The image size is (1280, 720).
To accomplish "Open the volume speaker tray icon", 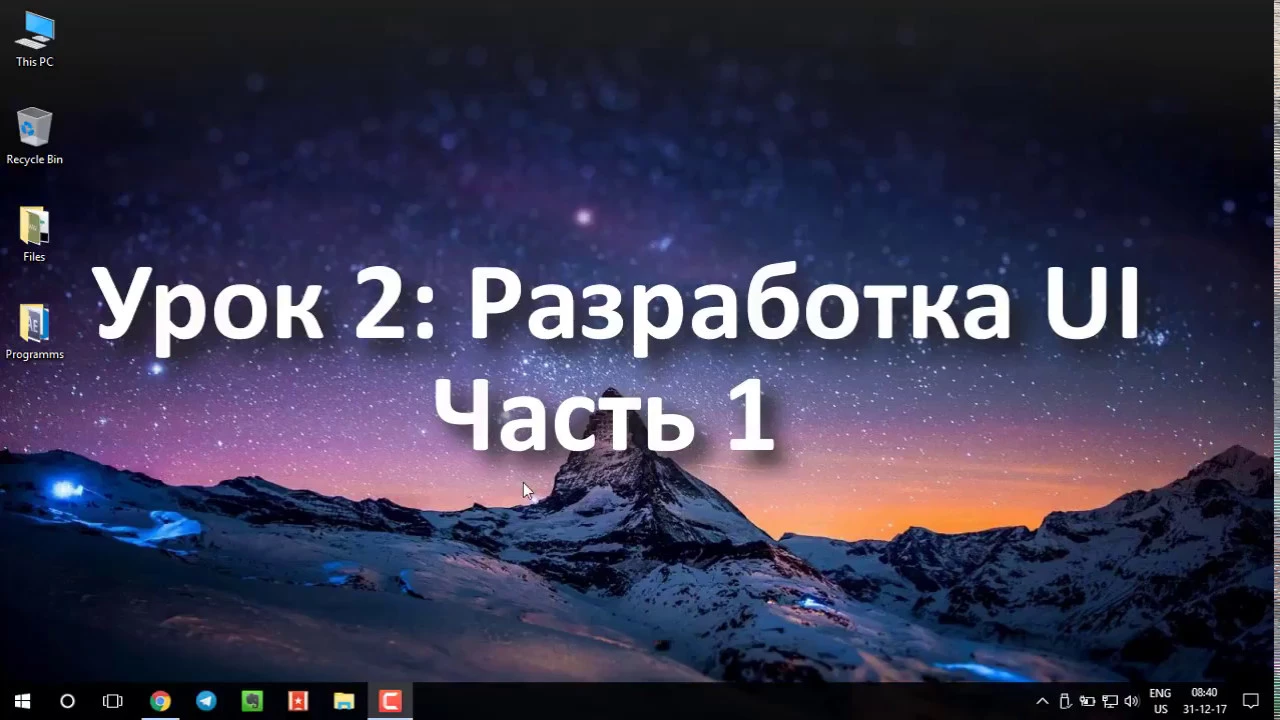I will 1131,701.
